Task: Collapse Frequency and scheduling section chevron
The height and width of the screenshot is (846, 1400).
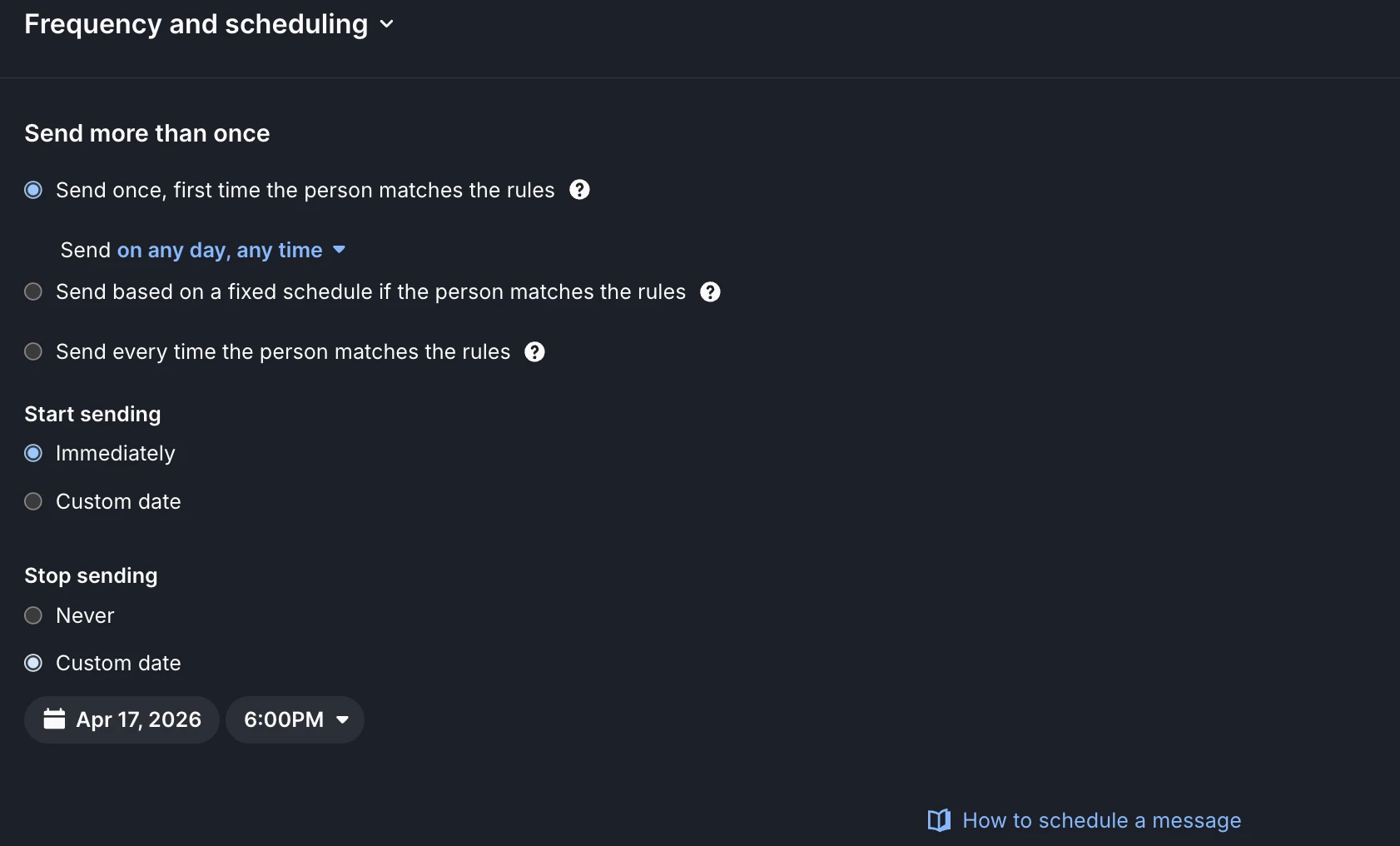Action: tap(386, 24)
